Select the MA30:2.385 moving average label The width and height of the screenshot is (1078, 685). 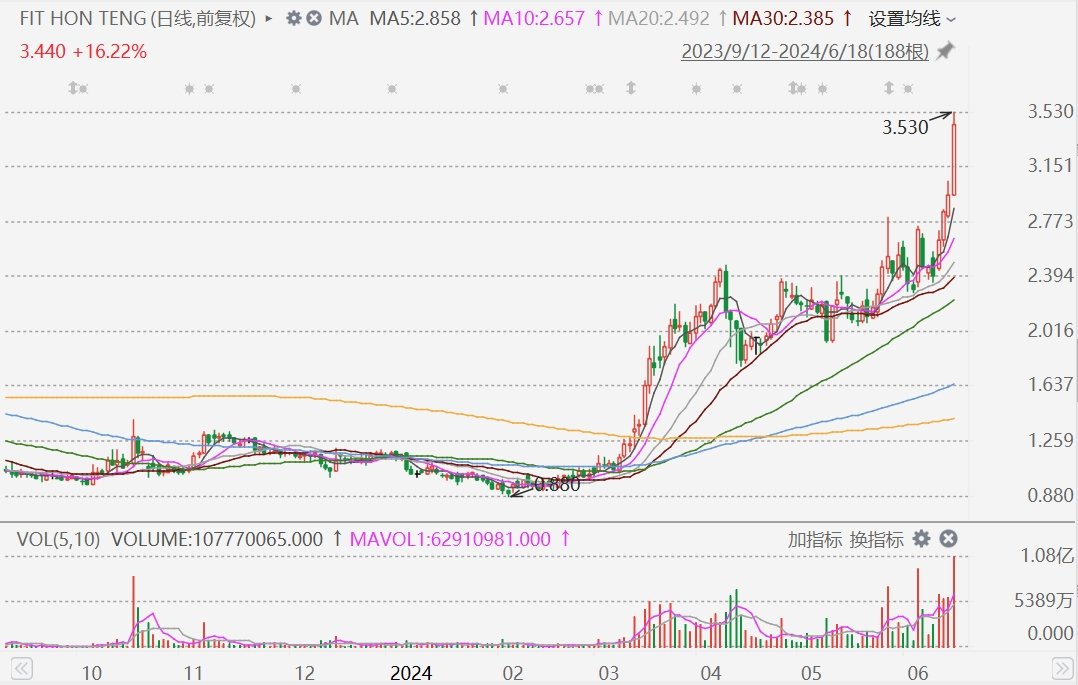click(x=784, y=18)
